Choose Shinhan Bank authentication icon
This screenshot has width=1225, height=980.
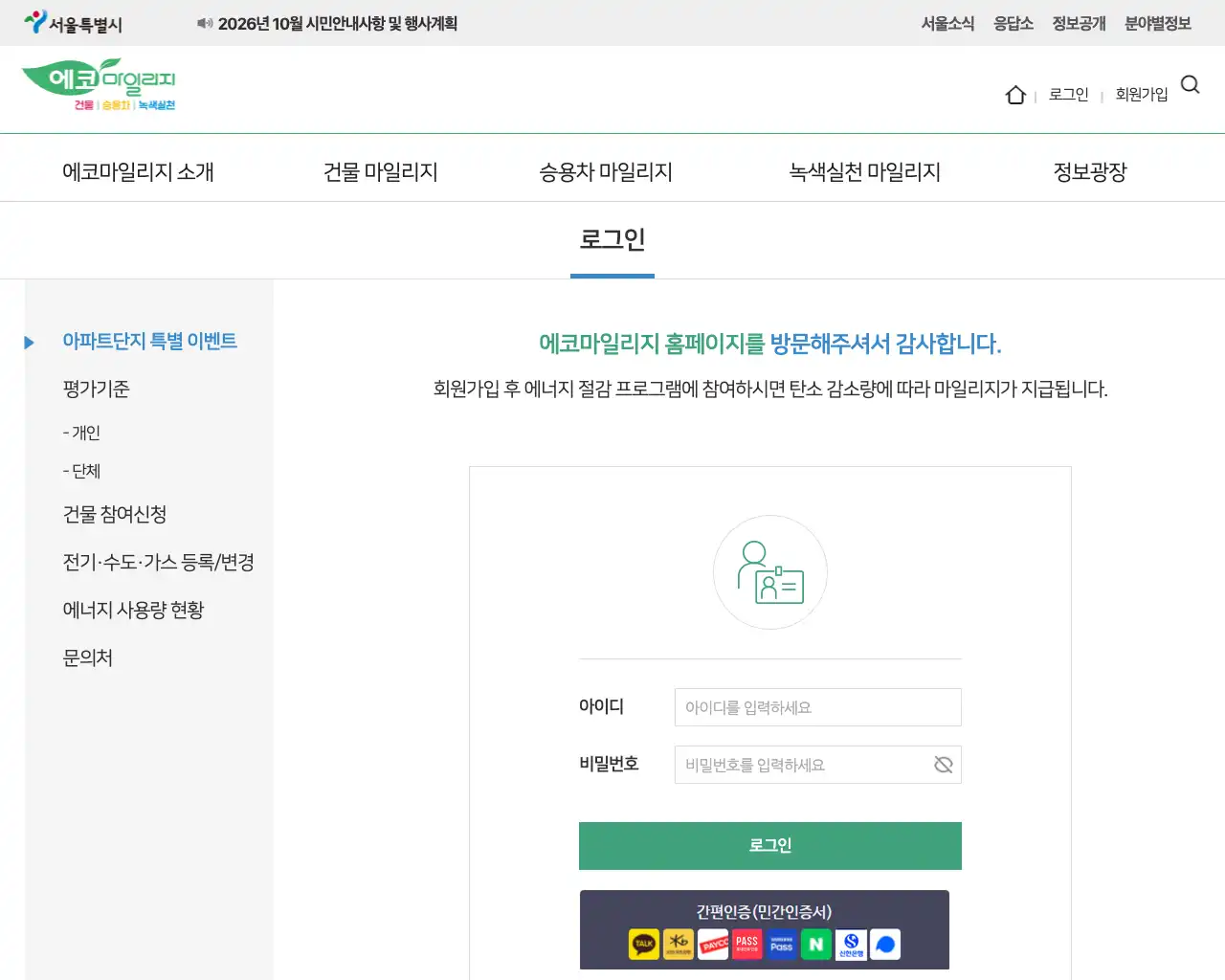click(x=851, y=945)
